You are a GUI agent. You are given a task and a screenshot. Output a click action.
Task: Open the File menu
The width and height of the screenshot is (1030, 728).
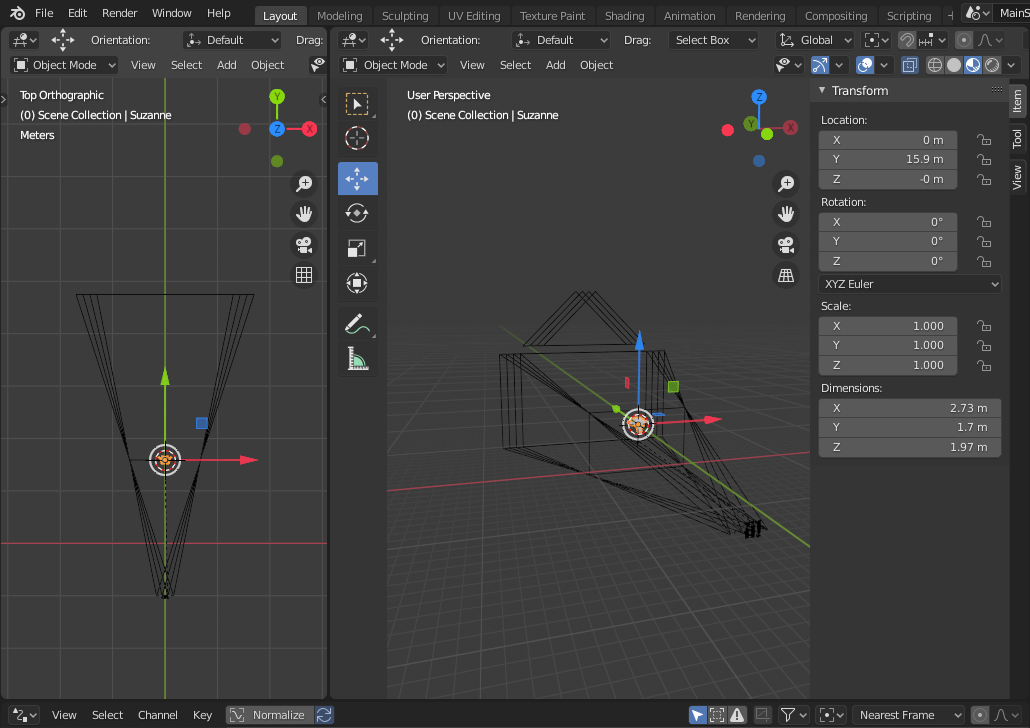point(44,13)
